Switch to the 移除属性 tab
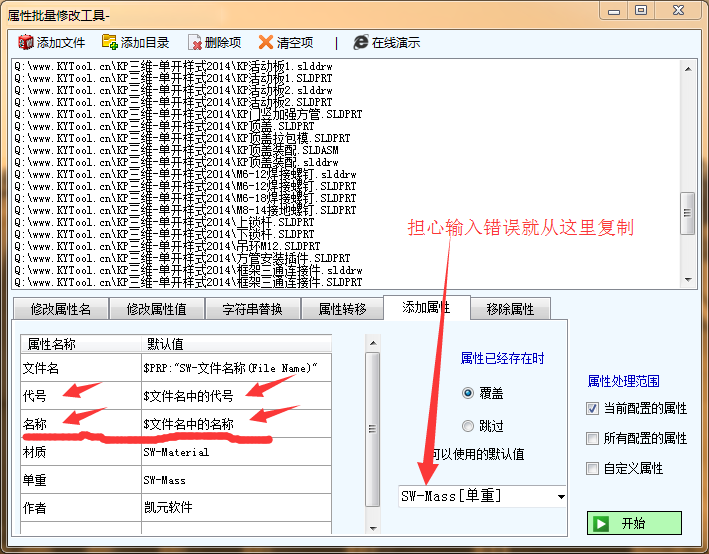The width and height of the screenshot is (709, 554). 510,309
